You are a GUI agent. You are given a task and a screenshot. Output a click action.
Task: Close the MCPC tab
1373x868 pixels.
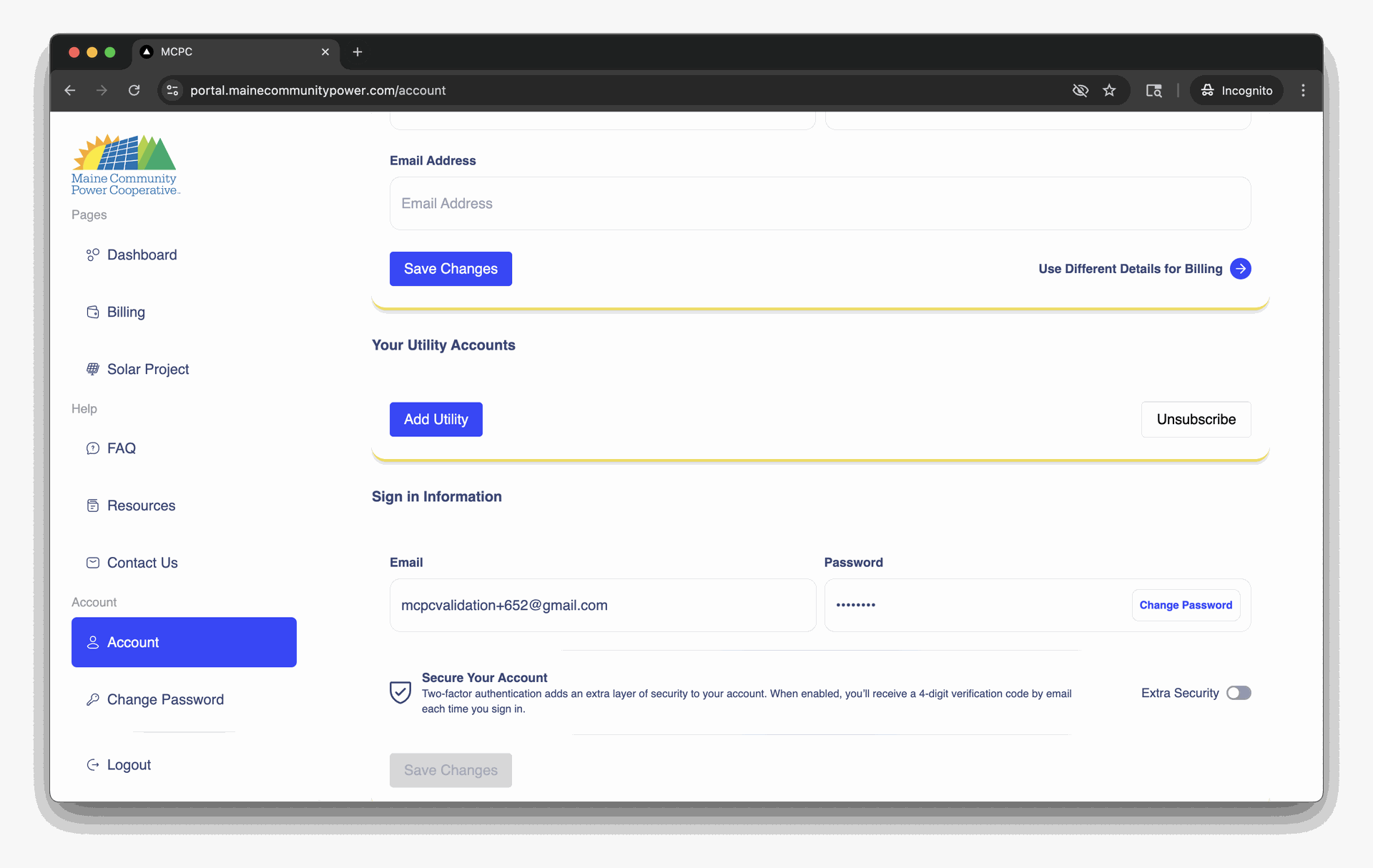(x=325, y=51)
